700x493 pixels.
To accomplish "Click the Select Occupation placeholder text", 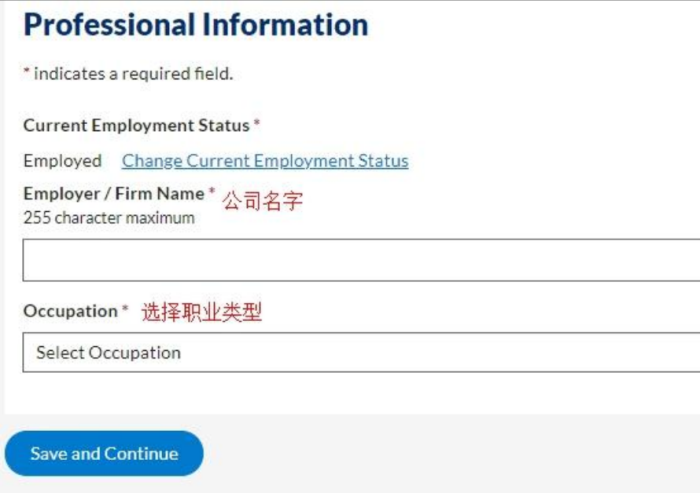I will pos(108,353).
